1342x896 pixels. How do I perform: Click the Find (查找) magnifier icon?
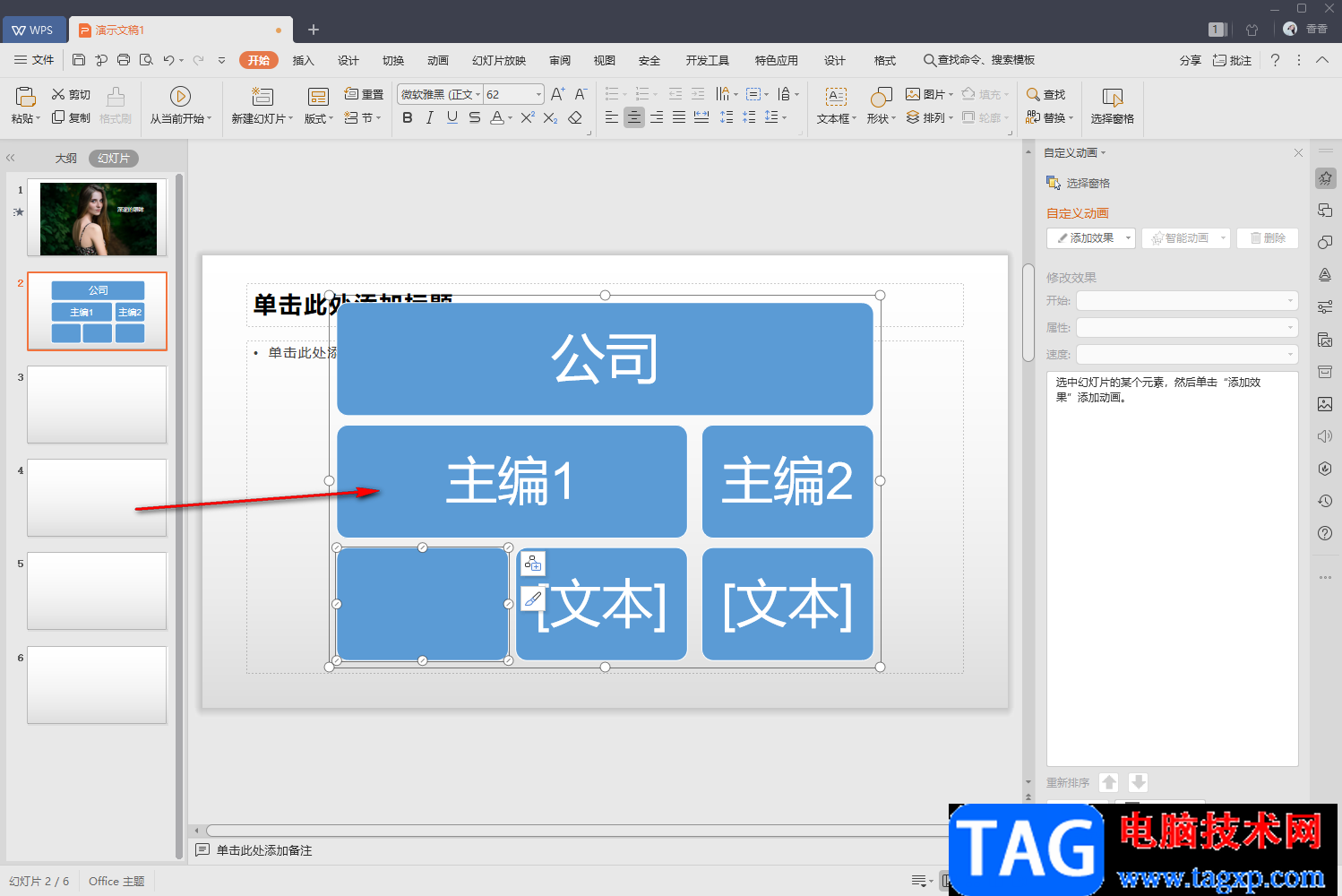[1033, 94]
